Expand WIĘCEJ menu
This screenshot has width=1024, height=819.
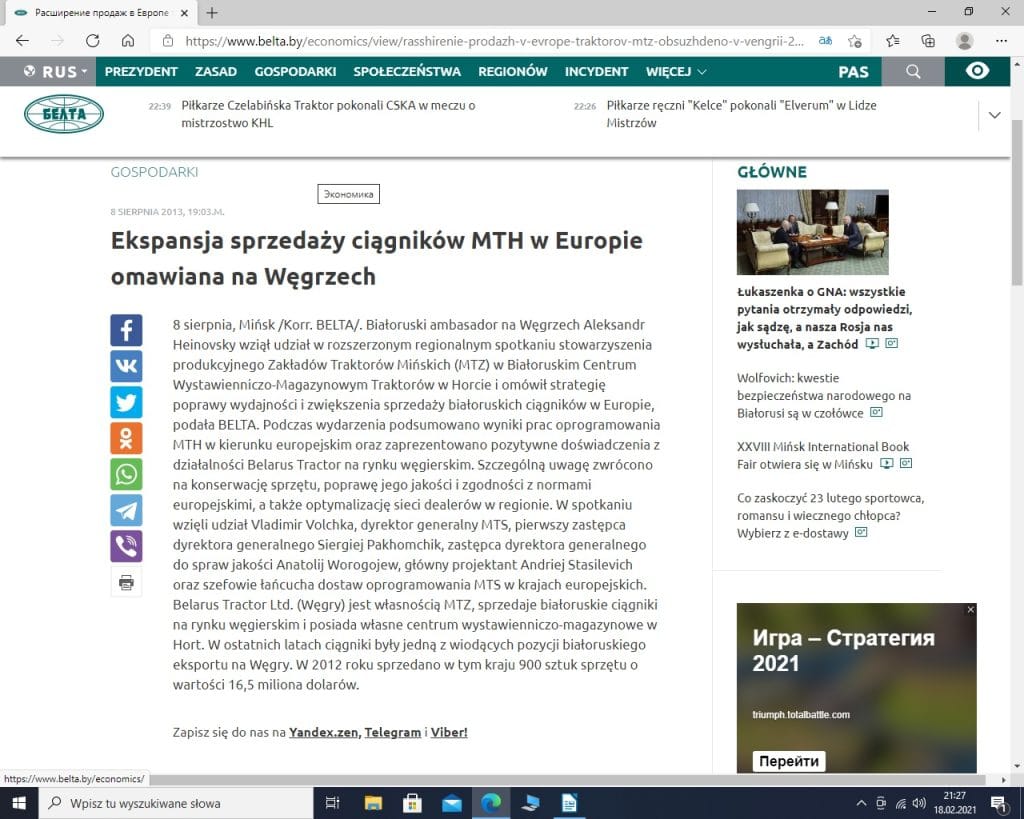(x=676, y=71)
